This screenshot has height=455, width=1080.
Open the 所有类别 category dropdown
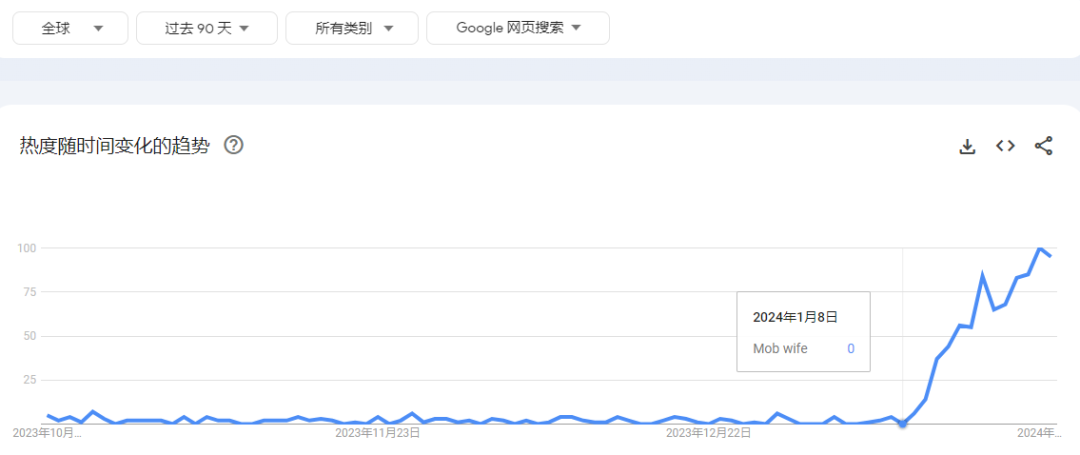tap(352, 28)
